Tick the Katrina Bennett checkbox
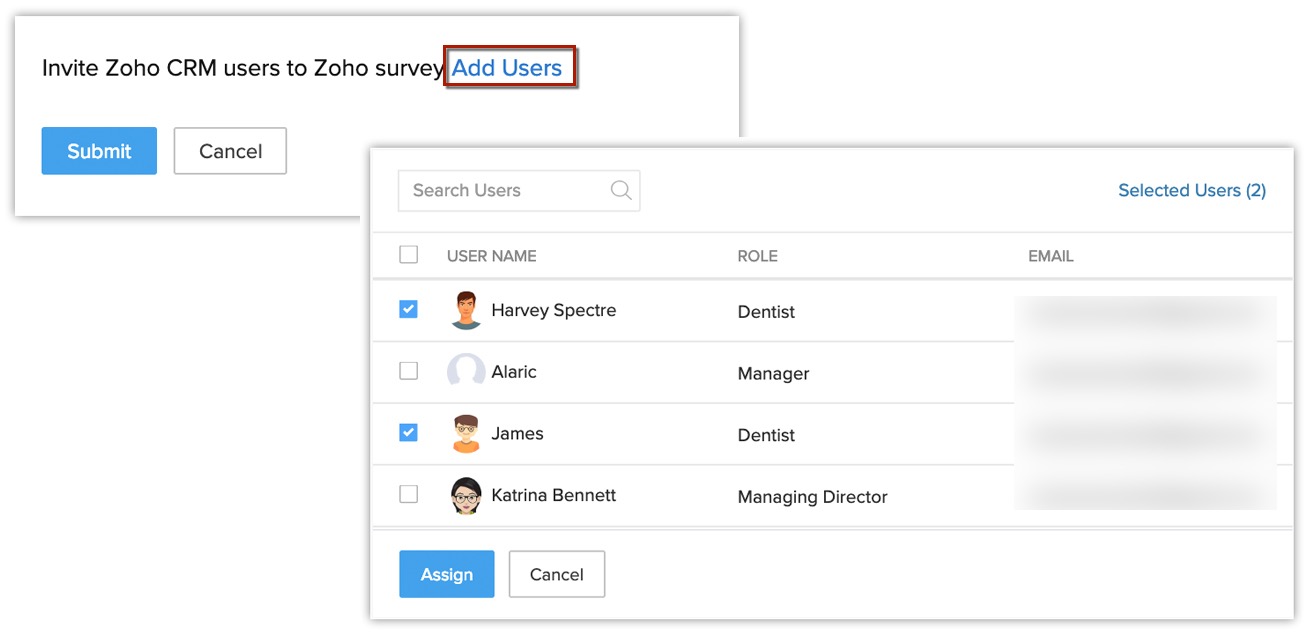This screenshot has width=1309, height=636. (x=408, y=494)
